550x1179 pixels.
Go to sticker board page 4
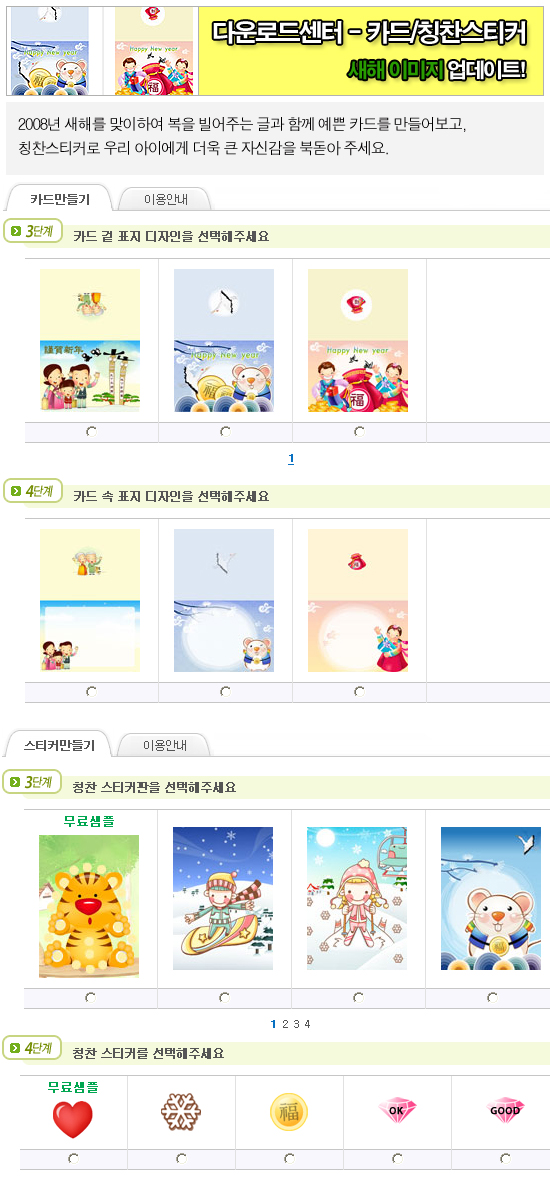(x=307, y=1024)
